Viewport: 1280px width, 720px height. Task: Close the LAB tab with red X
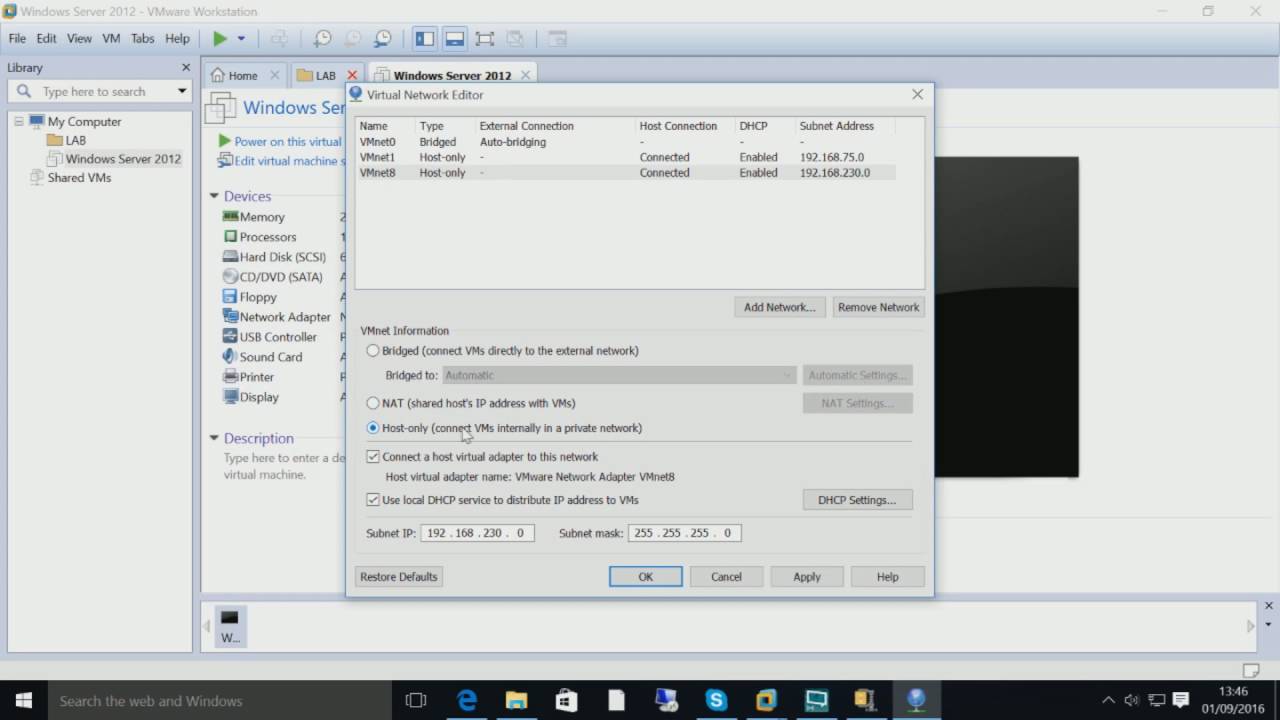pos(352,75)
